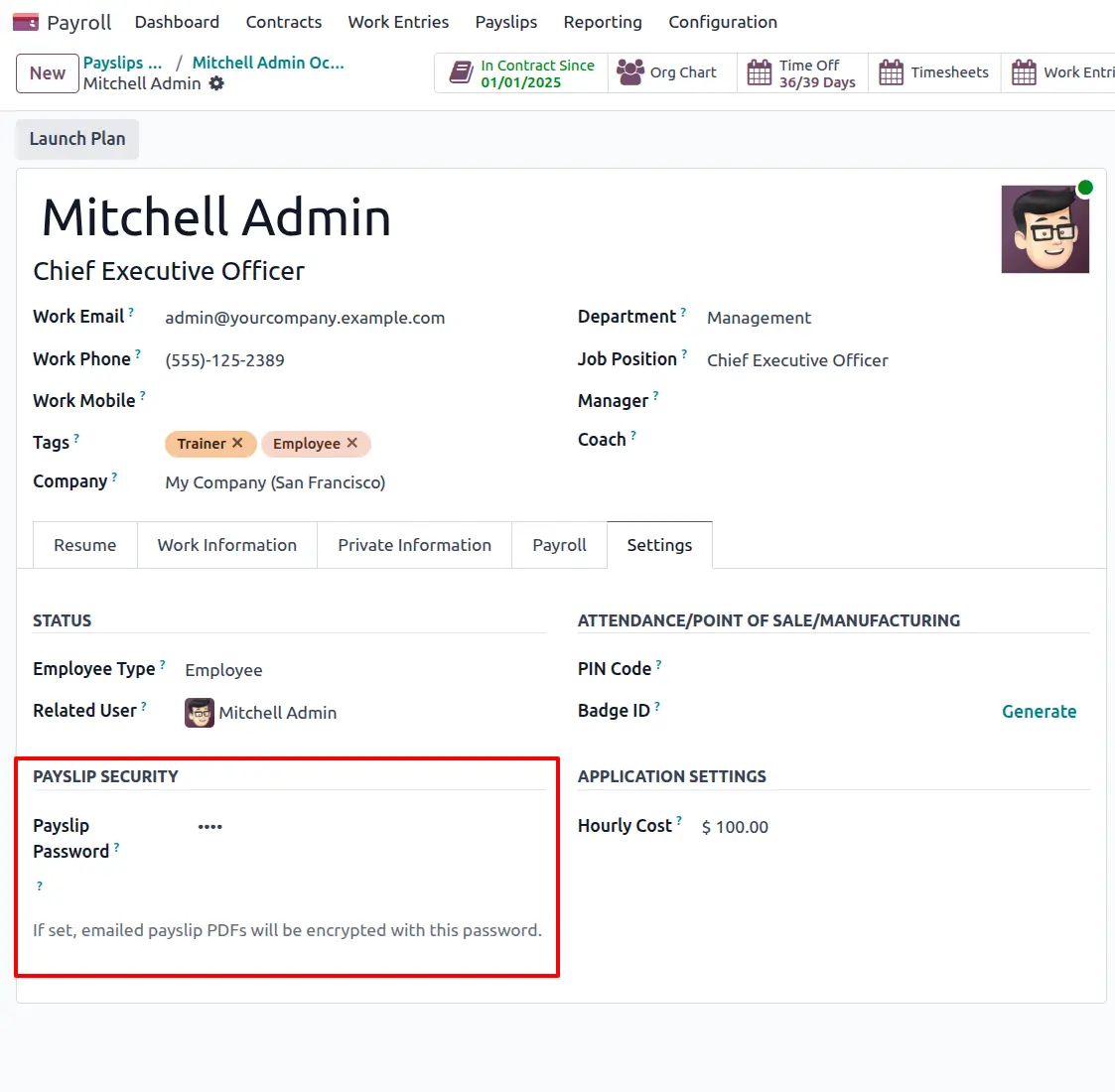The width and height of the screenshot is (1115, 1092).
Task: Open the Configuration menu
Action: [x=722, y=22]
